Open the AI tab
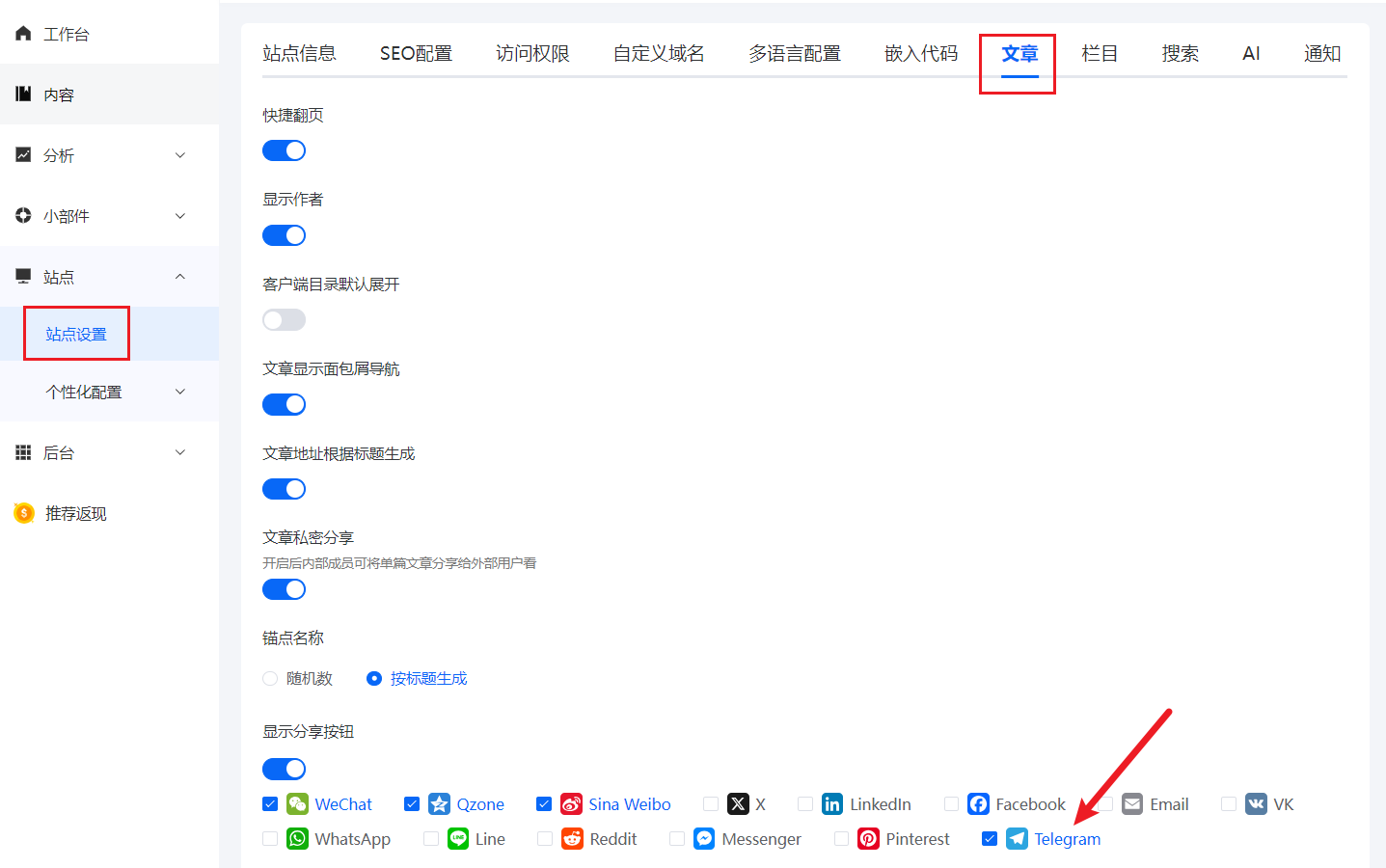 (1251, 53)
